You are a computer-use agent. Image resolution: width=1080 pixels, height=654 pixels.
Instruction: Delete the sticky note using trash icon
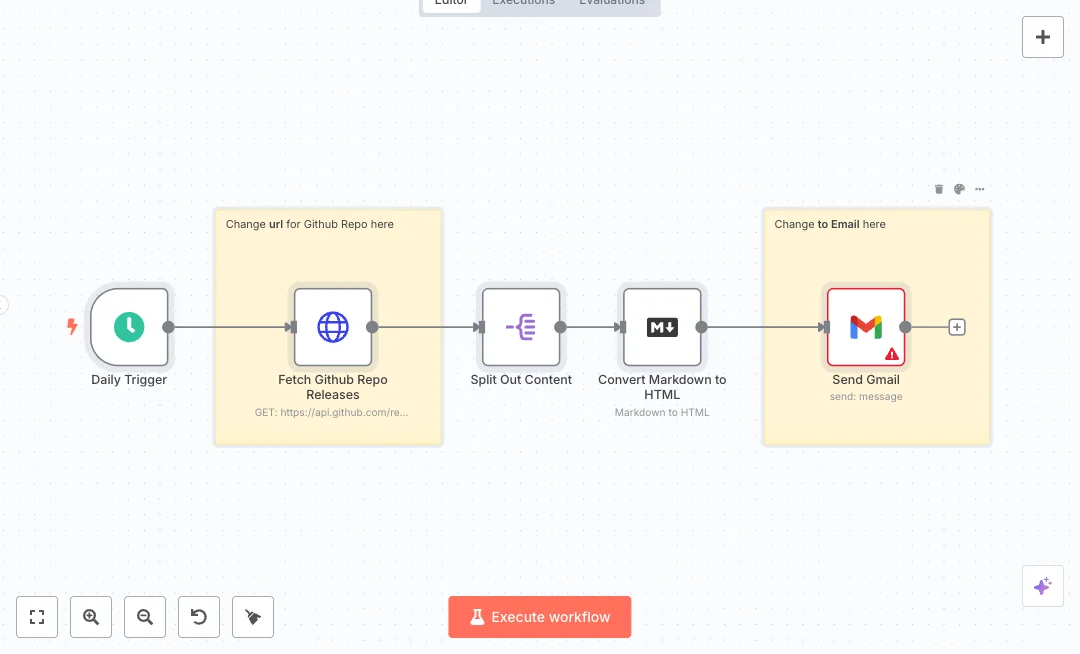(938, 189)
